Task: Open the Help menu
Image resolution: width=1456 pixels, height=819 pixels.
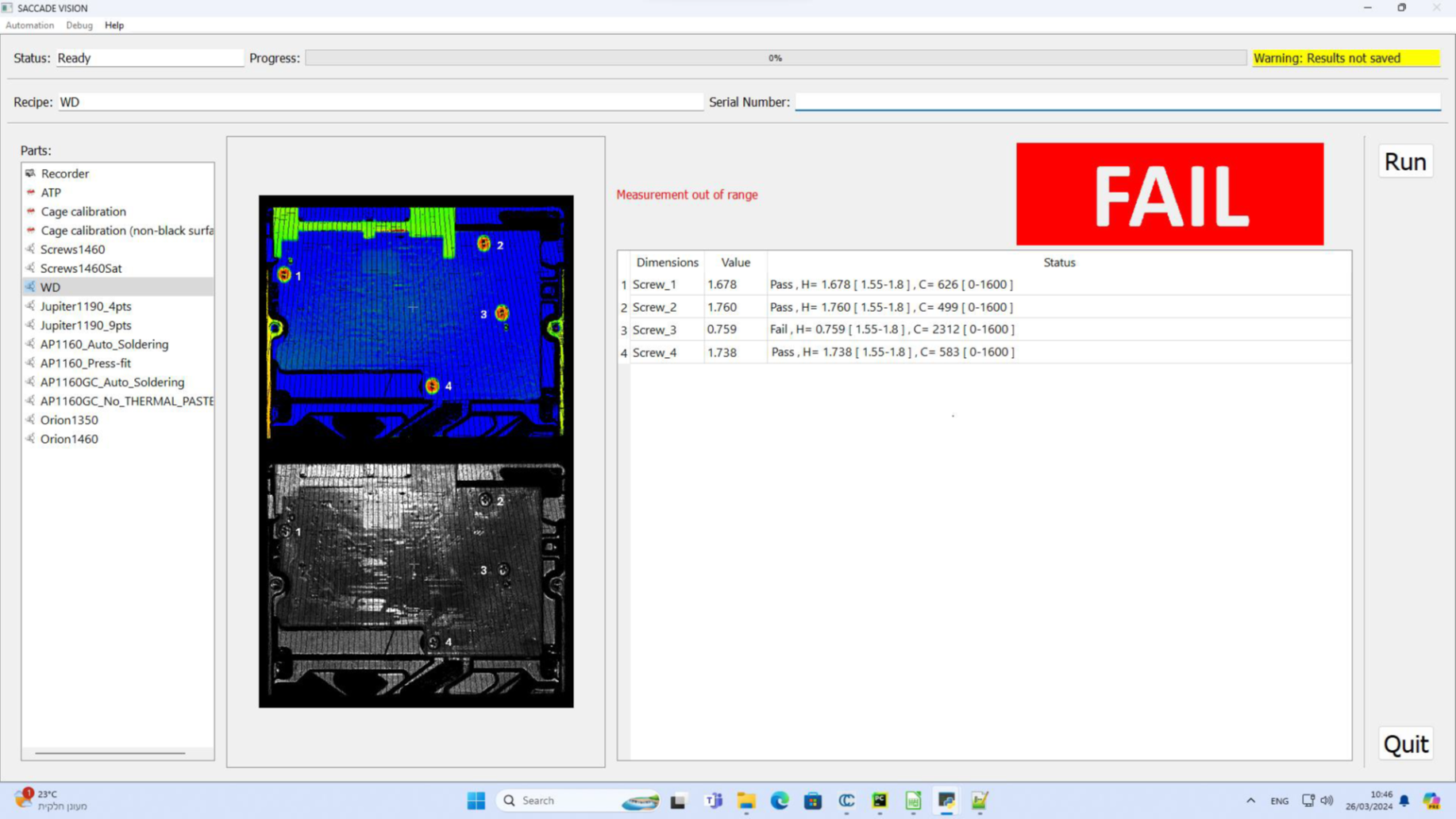Action: [x=114, y=25]
